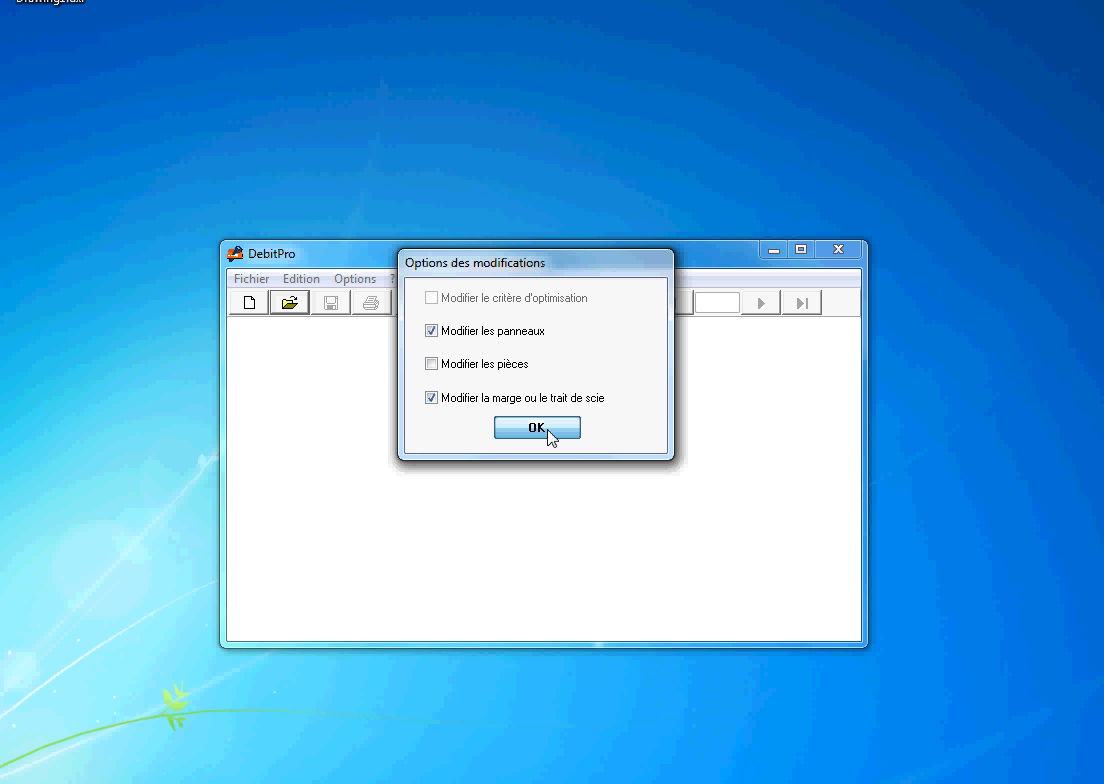Click the DebitPro application icon in title bar
Screen dimensions: 1104x784
235,253
